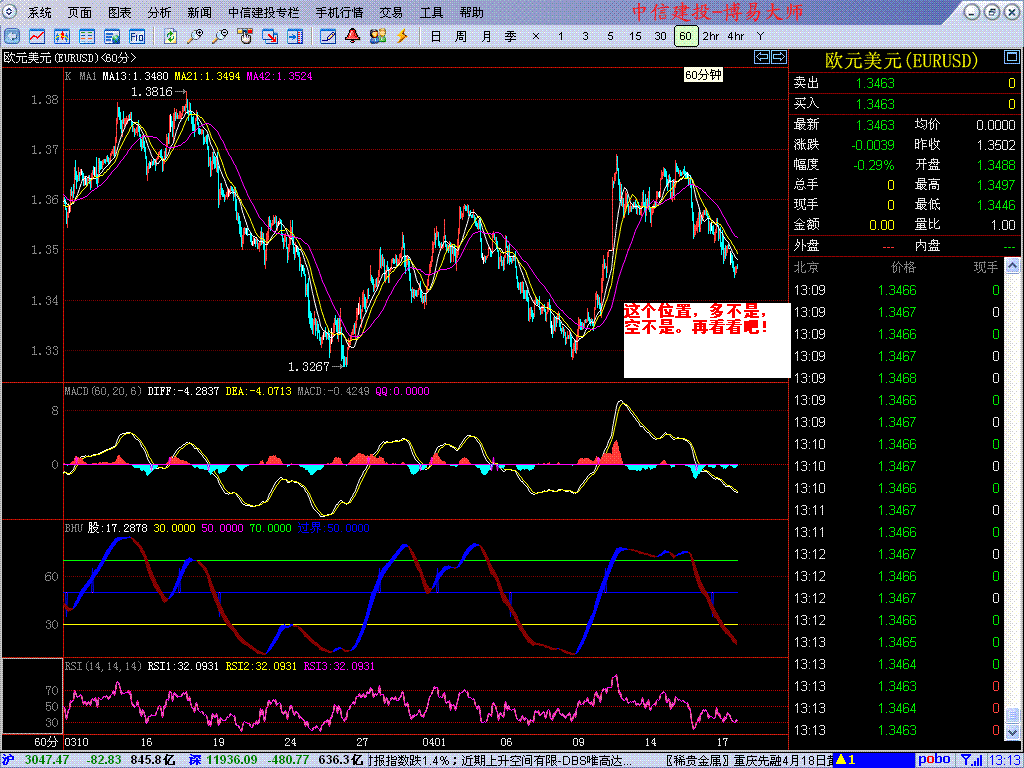Open the 中信建投专栏 menu

[264, 12]
